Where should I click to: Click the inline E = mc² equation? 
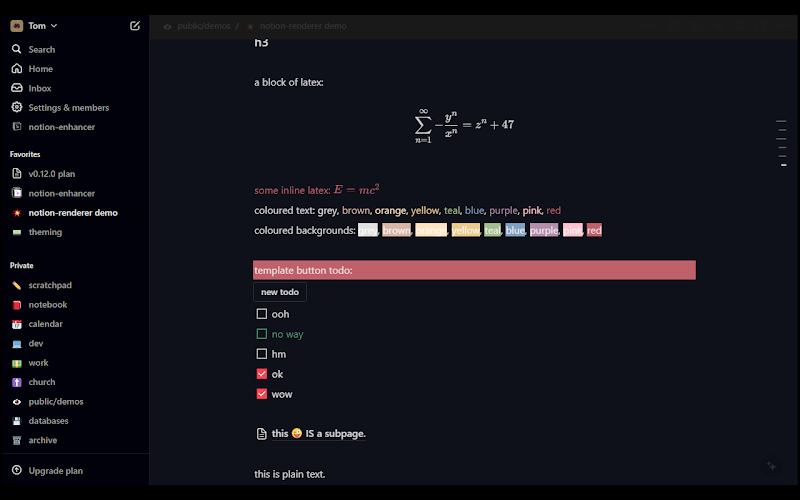point(356,190)
